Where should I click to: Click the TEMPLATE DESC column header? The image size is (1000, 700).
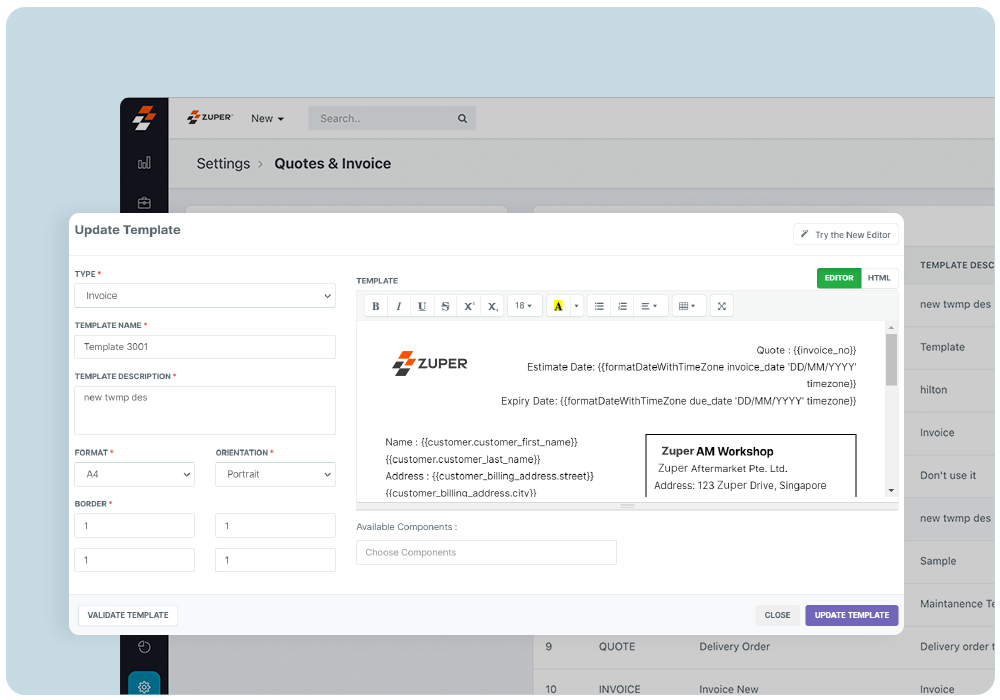(x=957, y=265)
